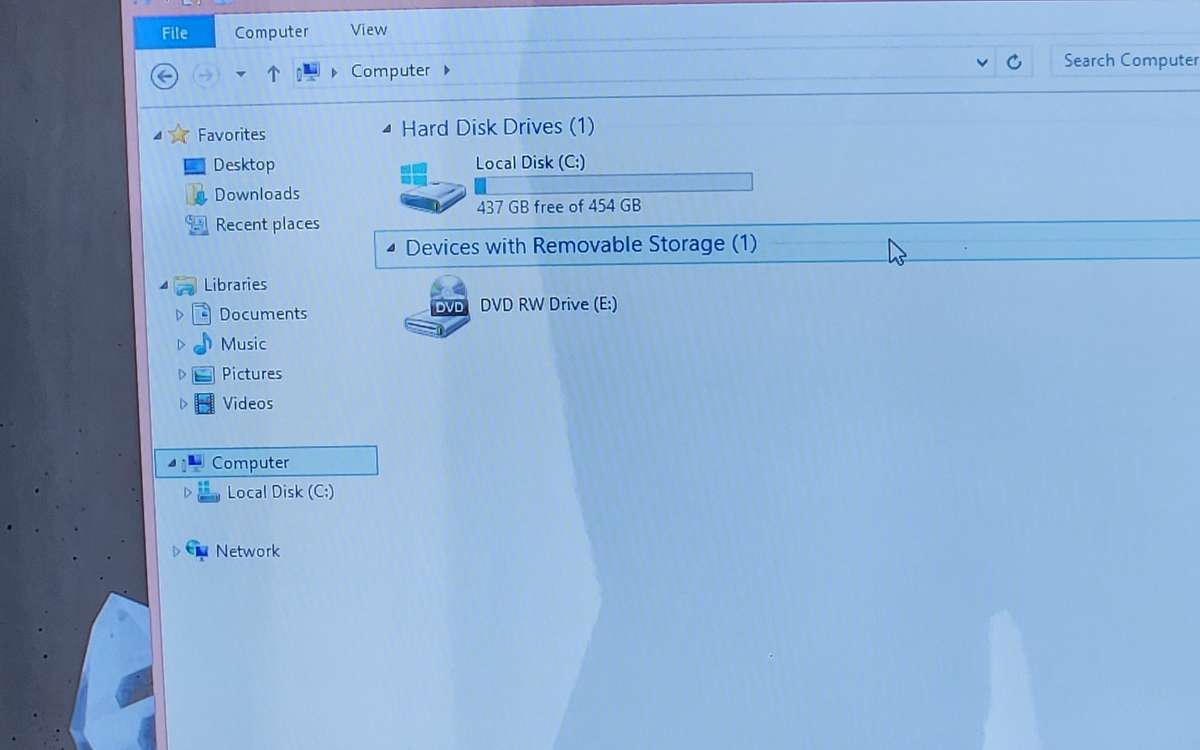Collapse the Hard Disk Drives group
The width and height of the screenshot is (1200, 750).
(x=387, y=128)
